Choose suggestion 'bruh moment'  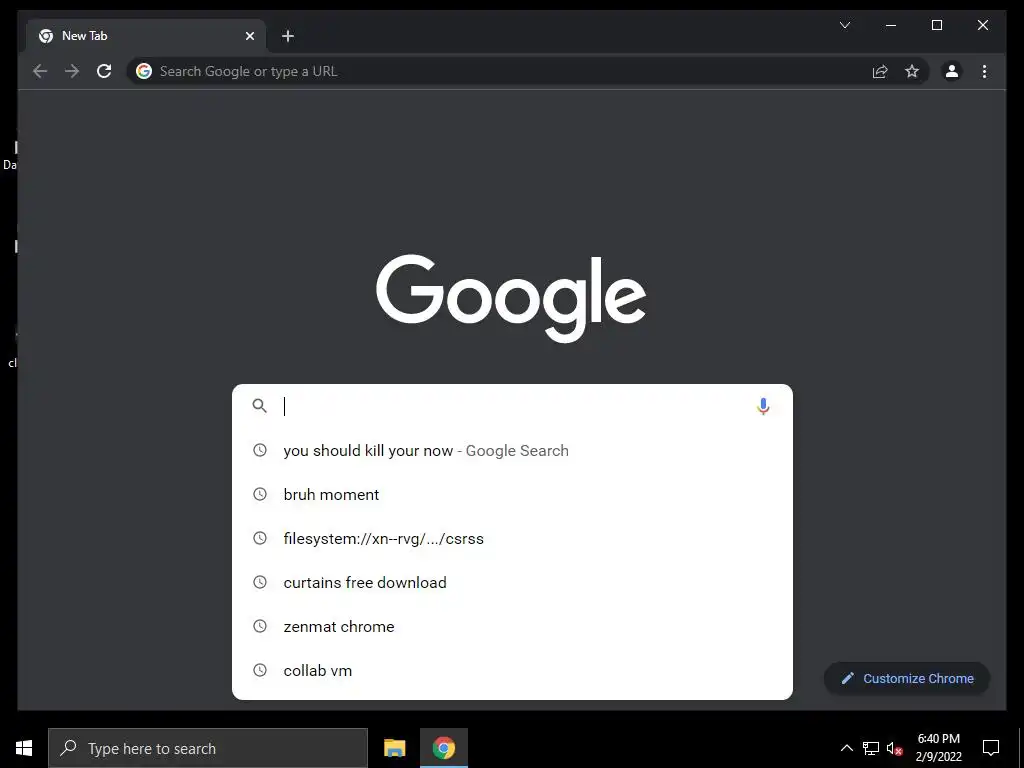(x=512, y=494)
